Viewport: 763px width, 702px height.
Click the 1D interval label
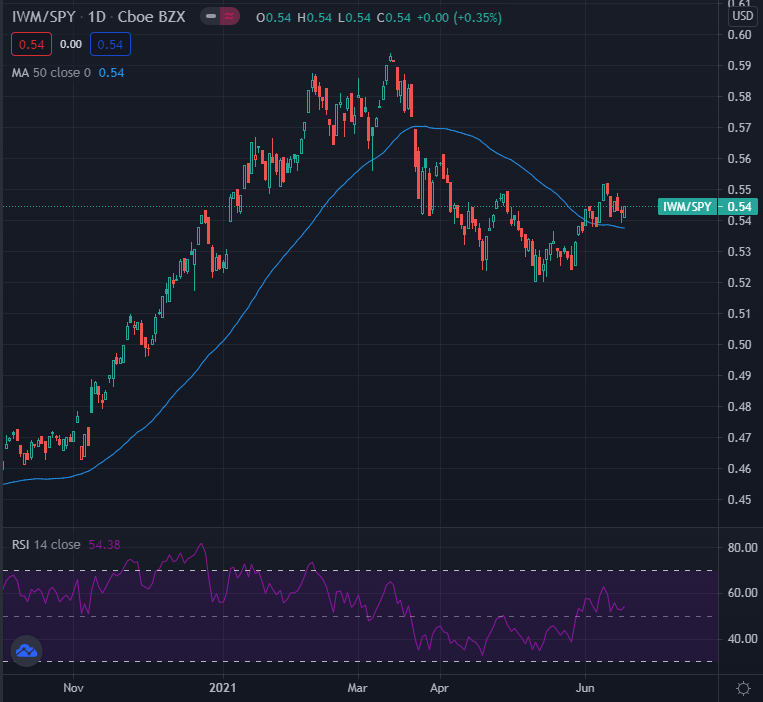pos(97,17)
